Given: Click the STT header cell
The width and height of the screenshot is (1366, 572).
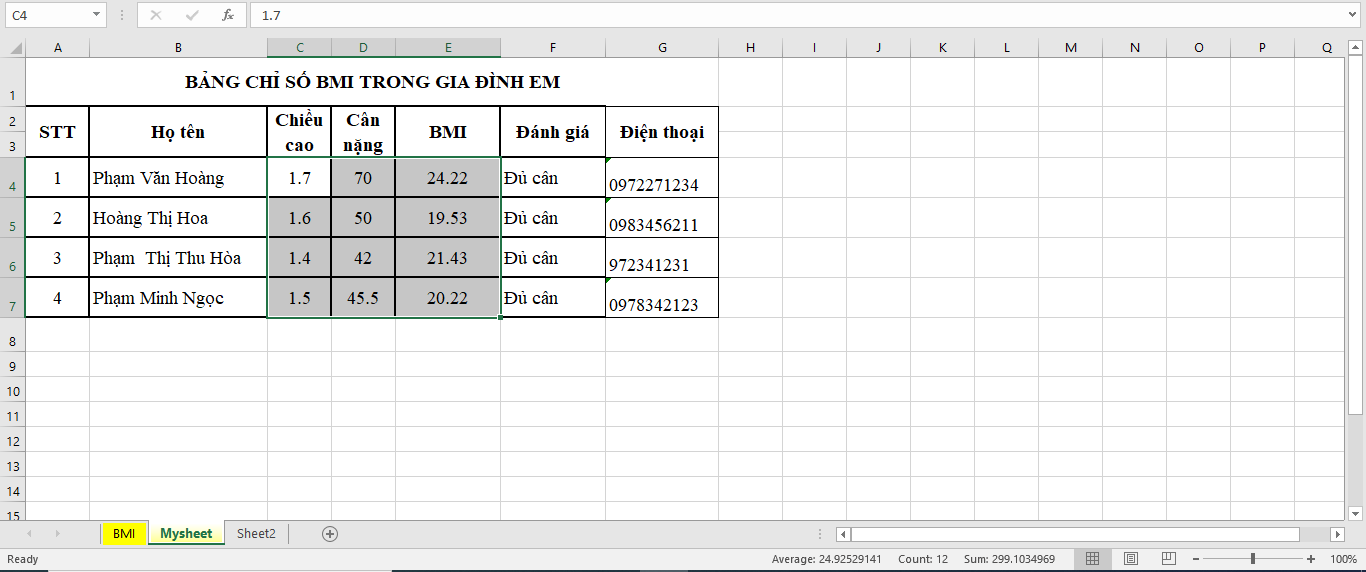Looking at the screenshot, I should pyautogui.click(x=57, y=132).
